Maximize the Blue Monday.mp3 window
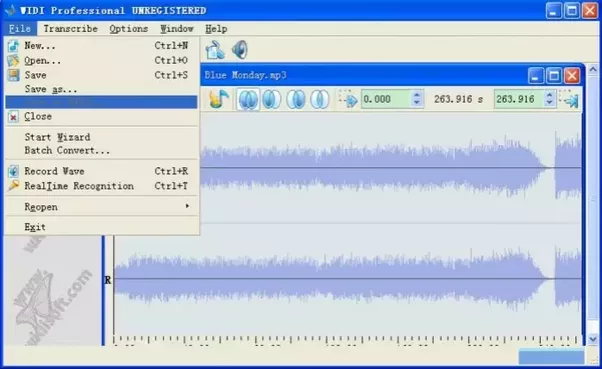This screenshot has height=369, width=602. tap(554, 76)
